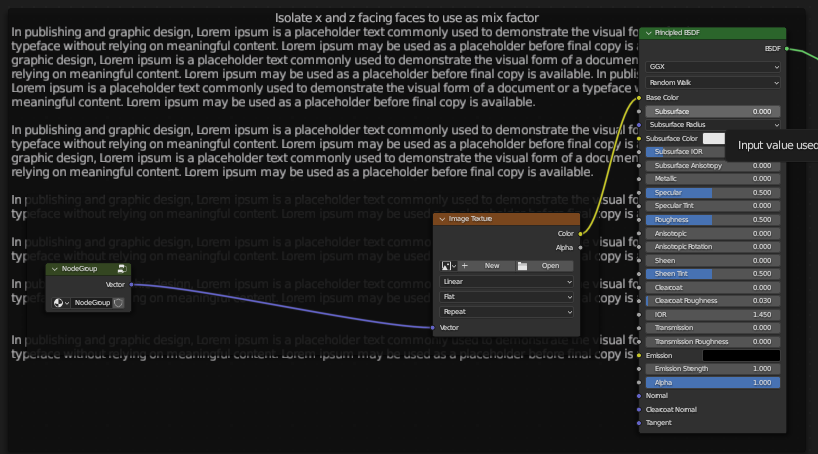Click the Metallic input socket
Screen dimensions: 818x454
click(x=639, y=178)
